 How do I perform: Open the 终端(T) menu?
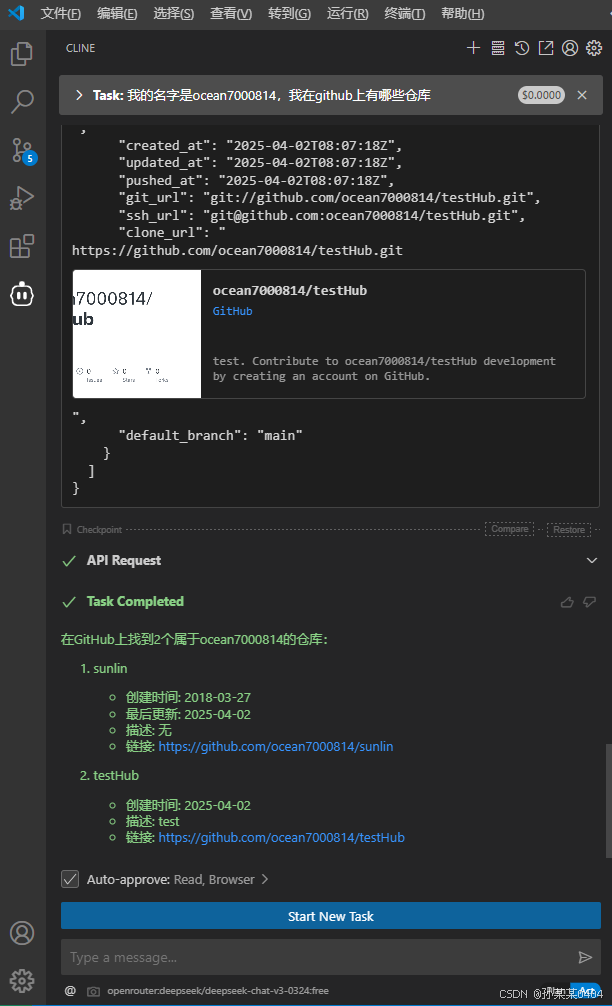tap(405, 13)
